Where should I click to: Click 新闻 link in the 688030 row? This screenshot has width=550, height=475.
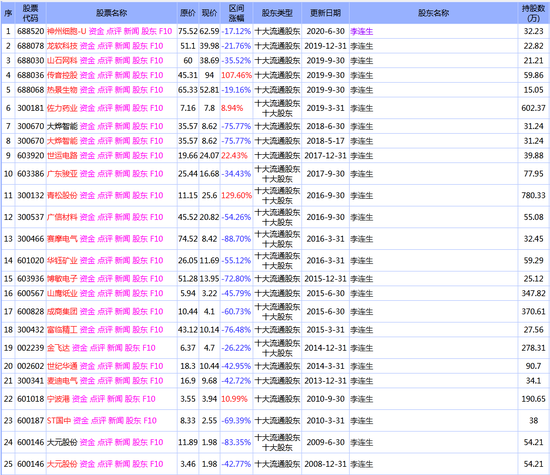click(122, 61)
